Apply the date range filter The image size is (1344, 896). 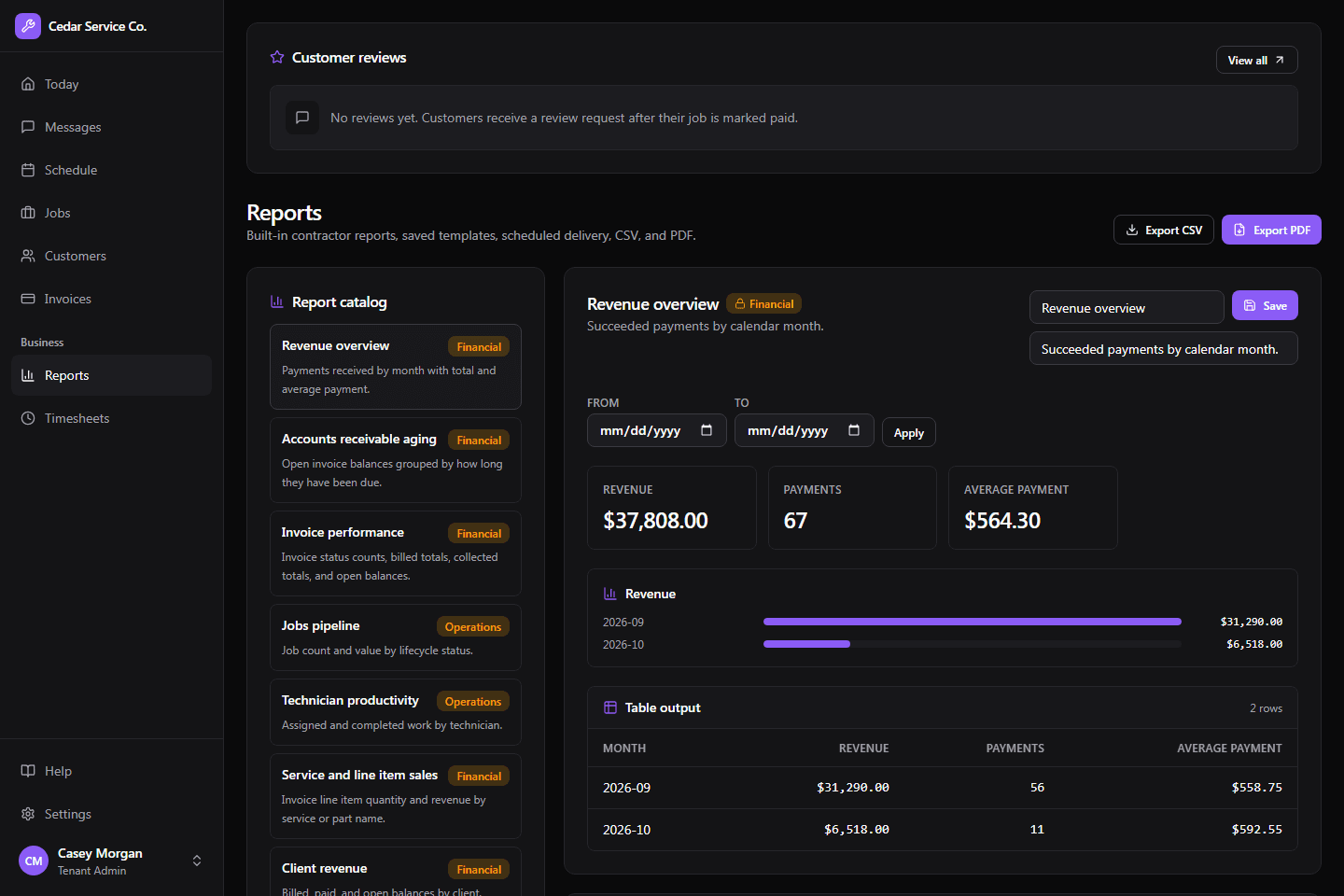tap(909, 432)
